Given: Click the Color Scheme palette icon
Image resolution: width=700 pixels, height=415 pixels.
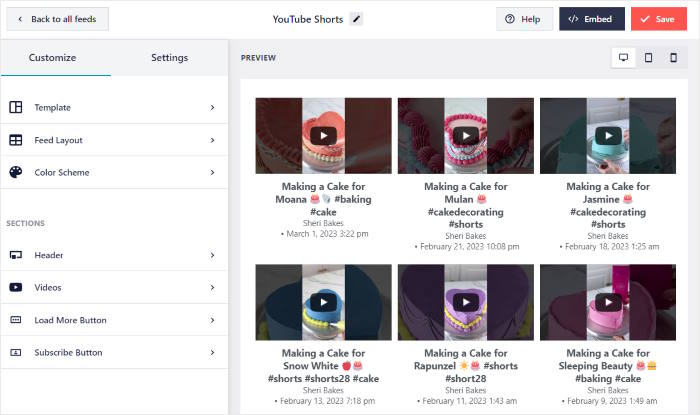Looking at the screenshot, I should coord(16,172).
